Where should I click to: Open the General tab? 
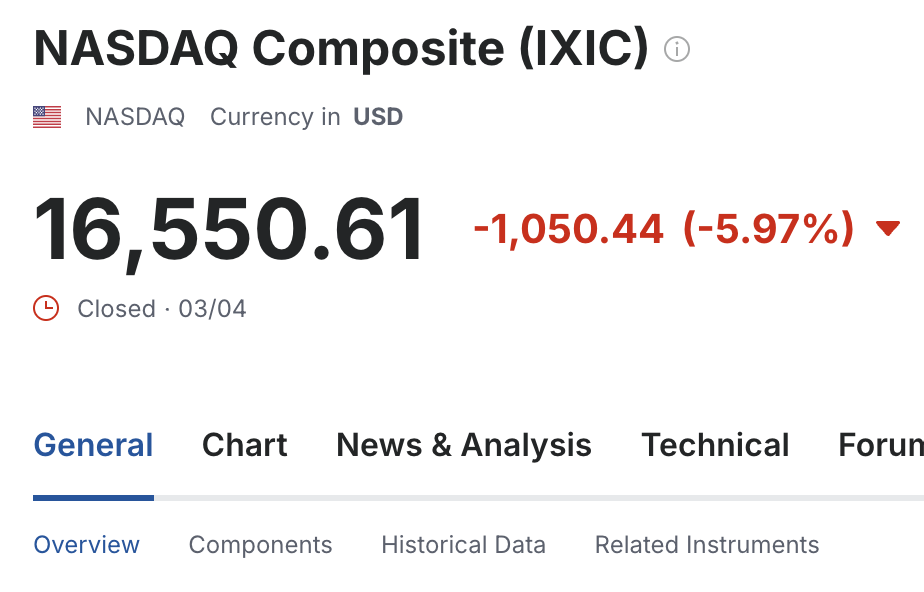click(93, 445)
